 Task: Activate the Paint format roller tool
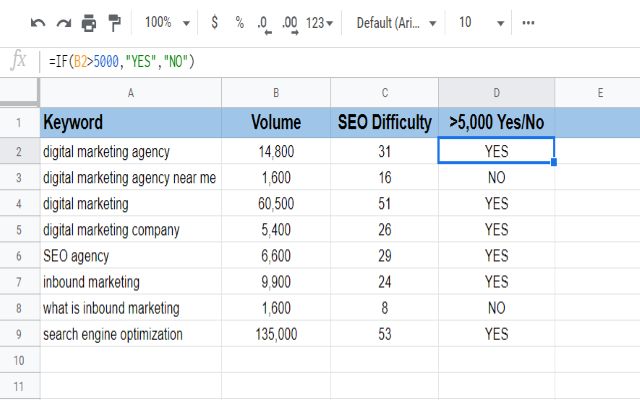coord(114,22)
